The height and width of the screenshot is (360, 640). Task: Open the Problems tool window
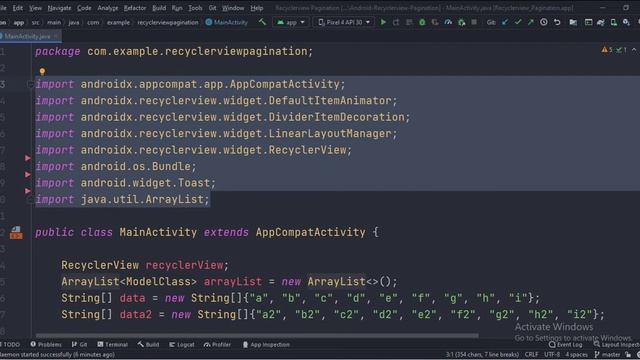46,344
